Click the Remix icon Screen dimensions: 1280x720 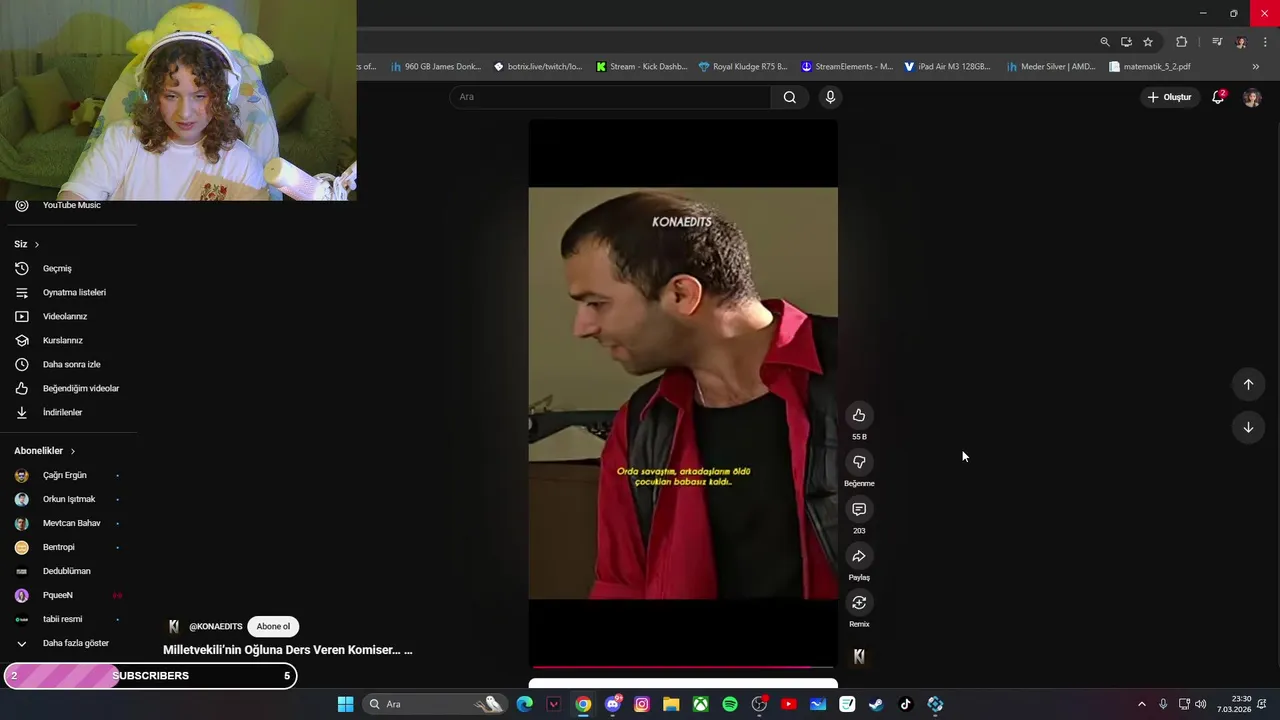[x=859, y=602]
